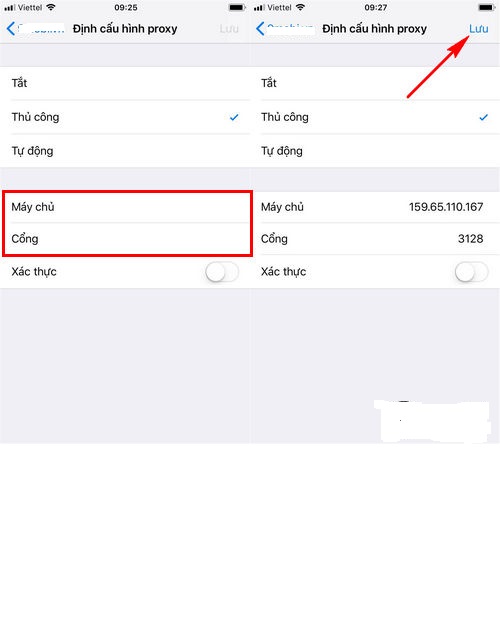Click the empty Cổng field on the left screen

[x=127, y=239]
